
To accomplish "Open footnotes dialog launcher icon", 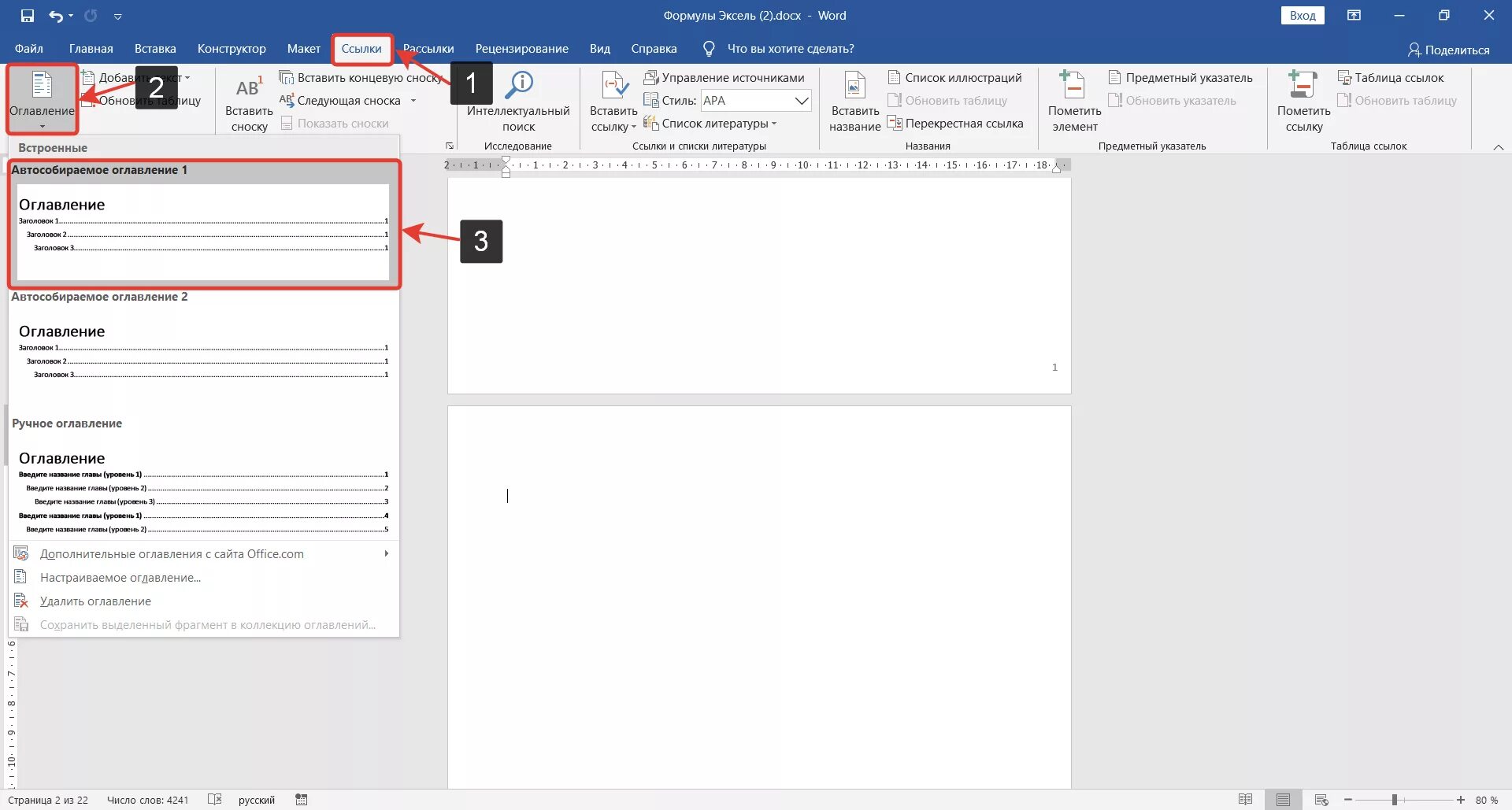I will click(x=450, y=146).
